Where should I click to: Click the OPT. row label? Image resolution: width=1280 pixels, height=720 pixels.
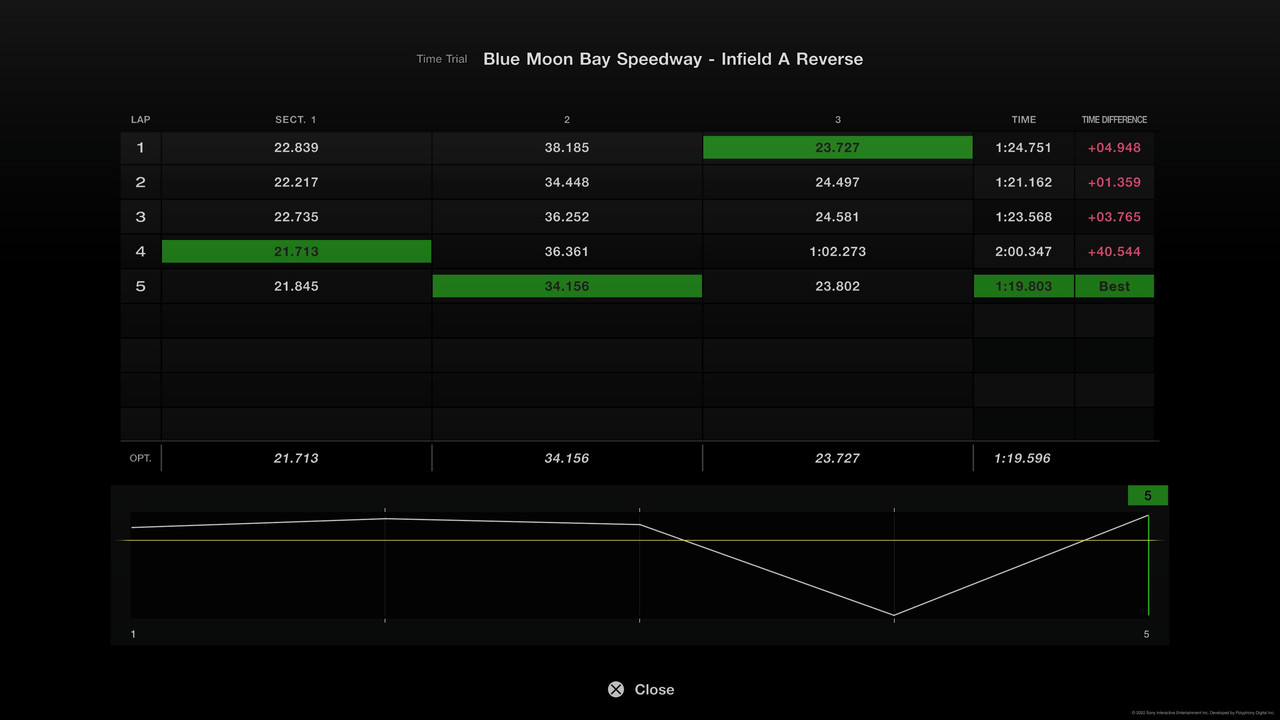[140, 458]
